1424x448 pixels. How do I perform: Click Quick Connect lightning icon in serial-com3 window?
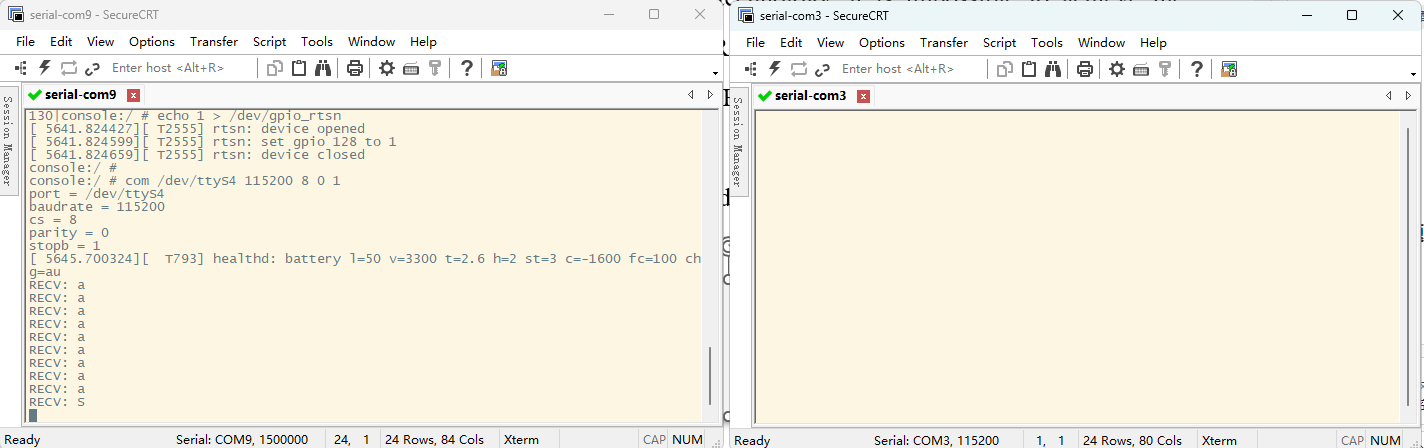point(774,68)
